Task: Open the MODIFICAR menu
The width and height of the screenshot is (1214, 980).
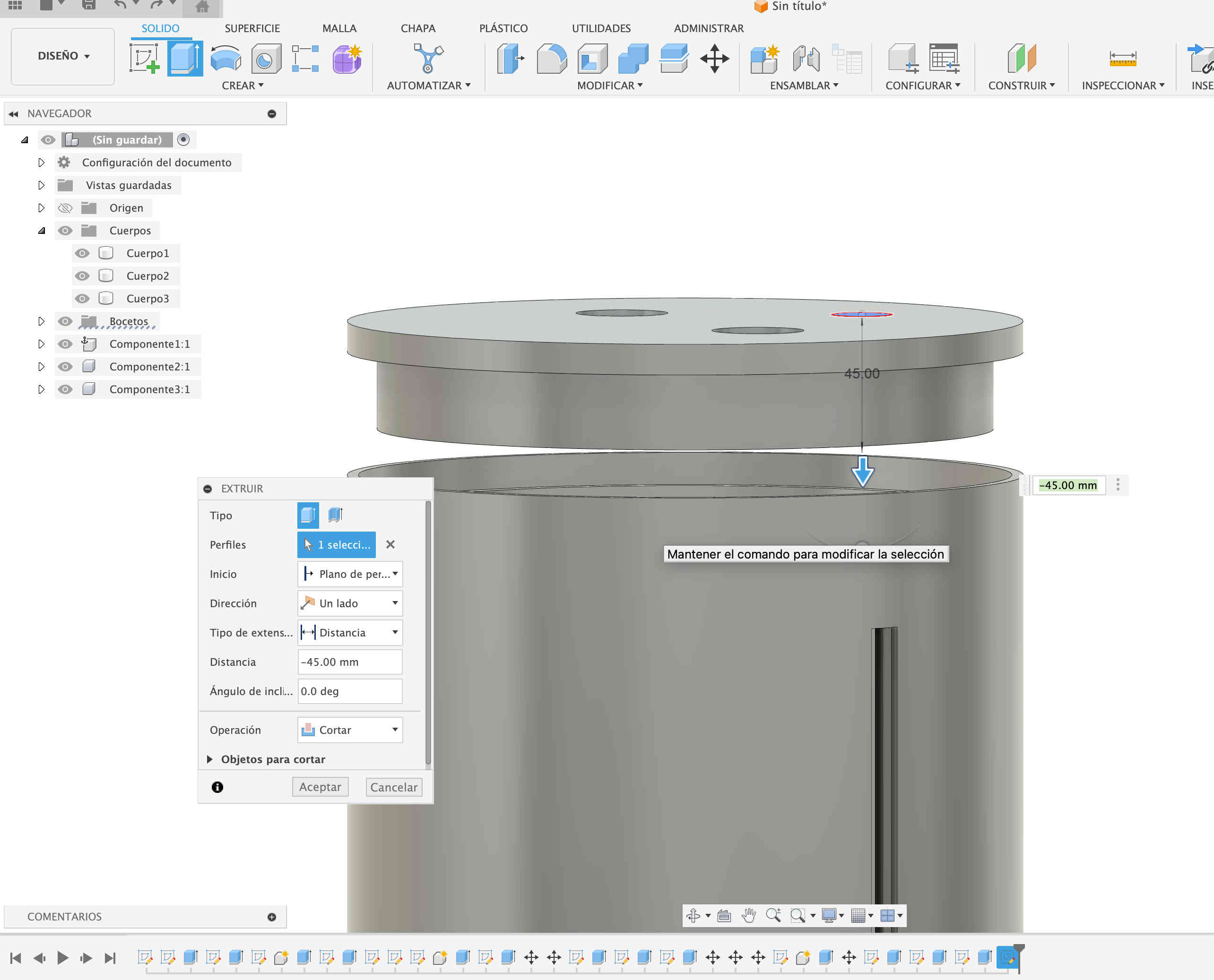Action: tap(610, 85)
